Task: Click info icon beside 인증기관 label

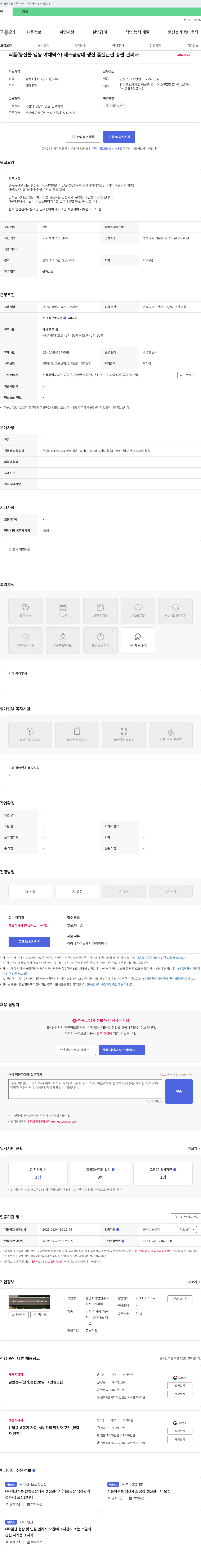Action: pyautogui.click(x=117, y=1230)
